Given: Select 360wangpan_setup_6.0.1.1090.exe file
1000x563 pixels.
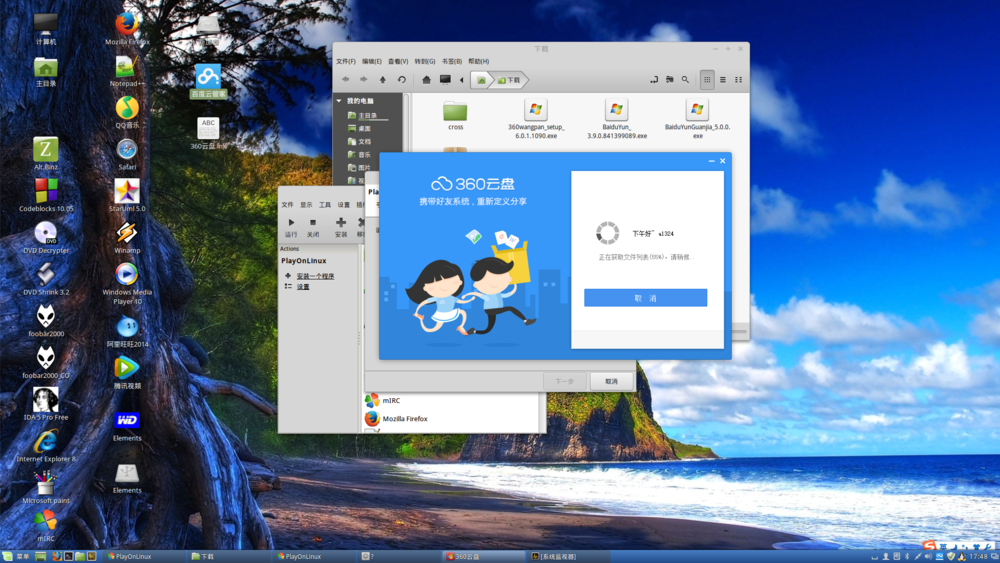Looking at the screenshot, I should [x=536, y=119].
